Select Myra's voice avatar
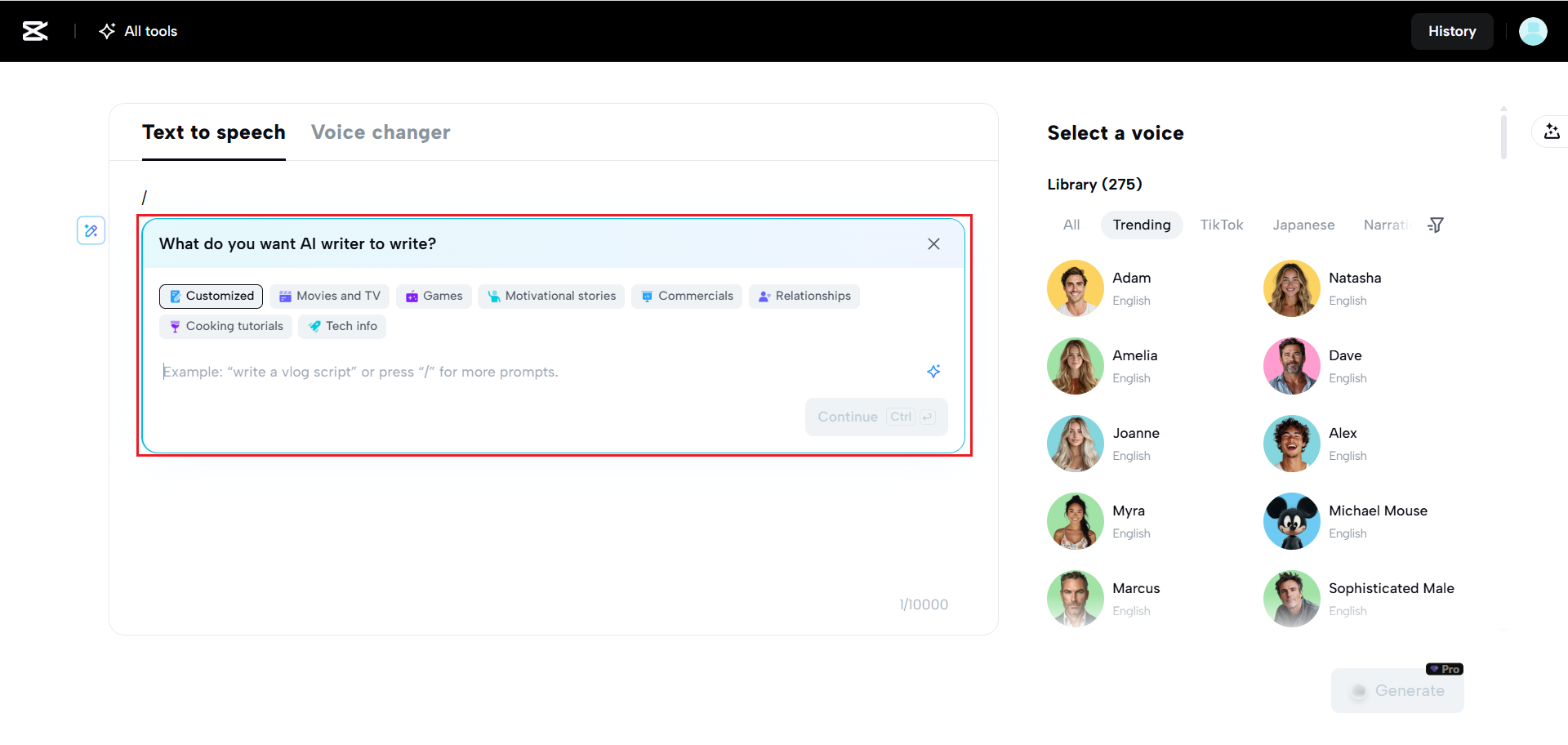 [1076, 521]
